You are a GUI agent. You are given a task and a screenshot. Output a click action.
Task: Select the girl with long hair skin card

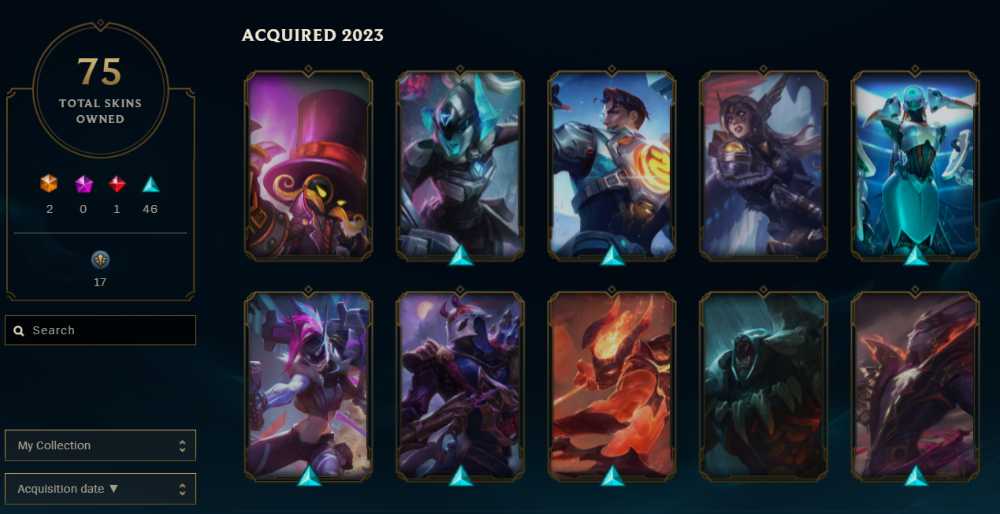click(763, 165)
